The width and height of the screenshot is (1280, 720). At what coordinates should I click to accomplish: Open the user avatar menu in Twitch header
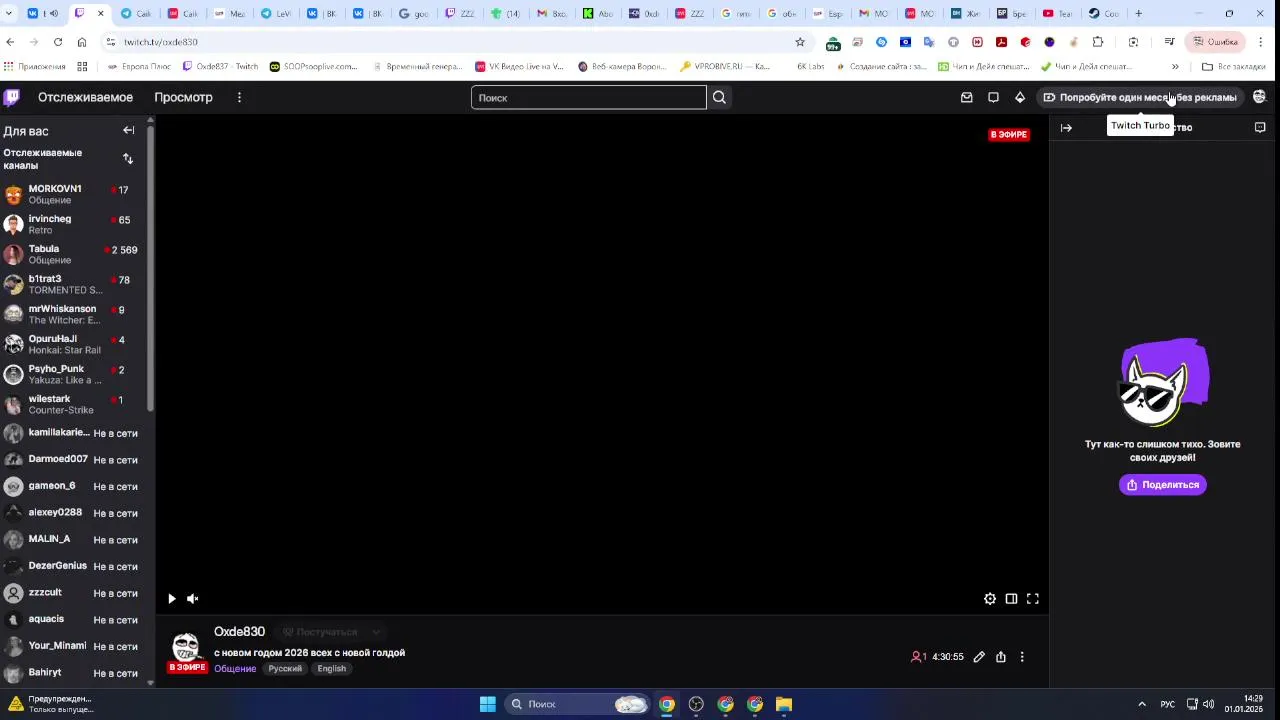(x=1259, y=97)
